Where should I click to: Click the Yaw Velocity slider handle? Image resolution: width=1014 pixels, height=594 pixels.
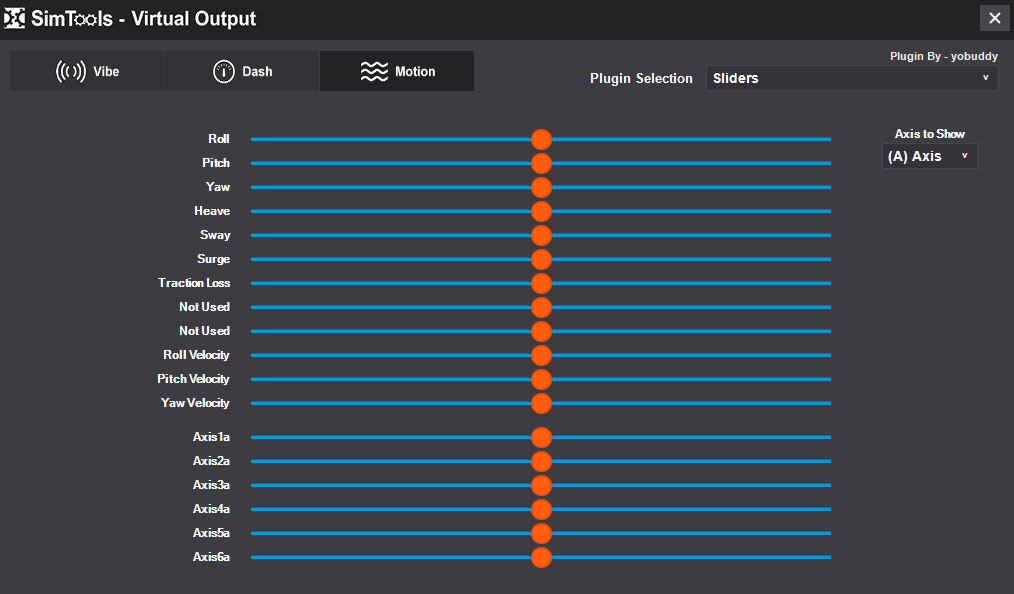[x=541, y=403]
